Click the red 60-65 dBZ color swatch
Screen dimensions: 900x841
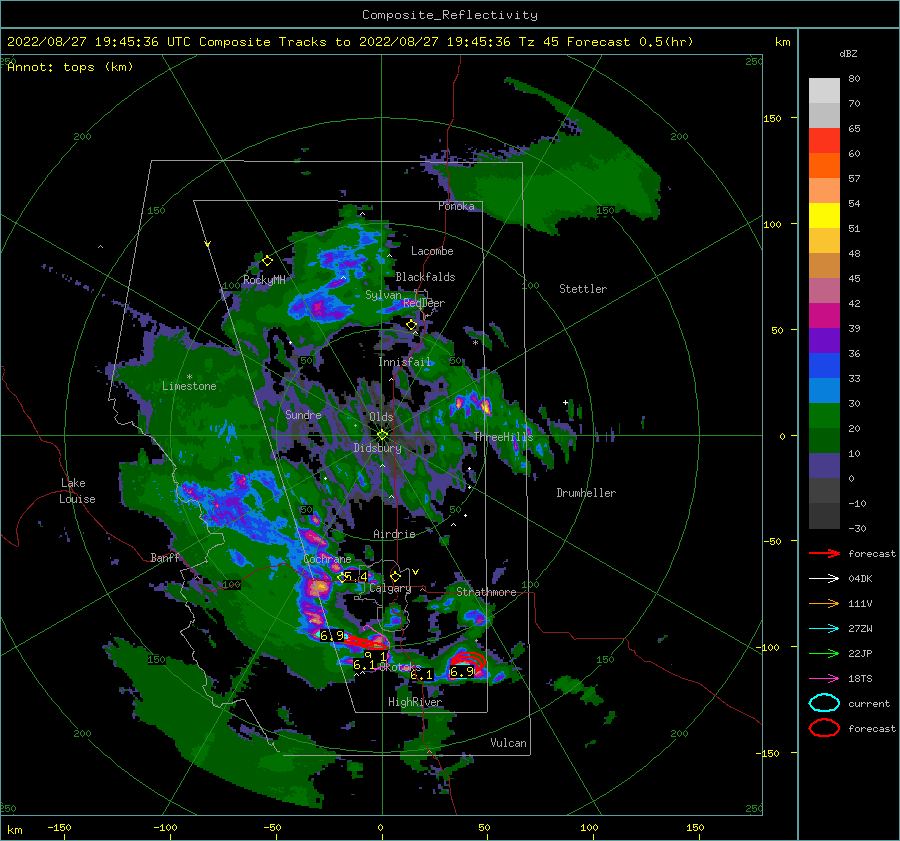(x=824, y=141)
